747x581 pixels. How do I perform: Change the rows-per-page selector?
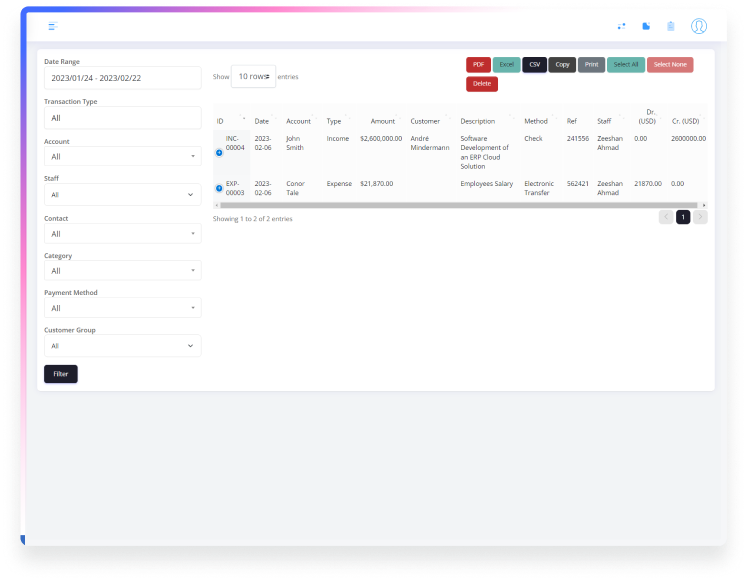point(253,77)
